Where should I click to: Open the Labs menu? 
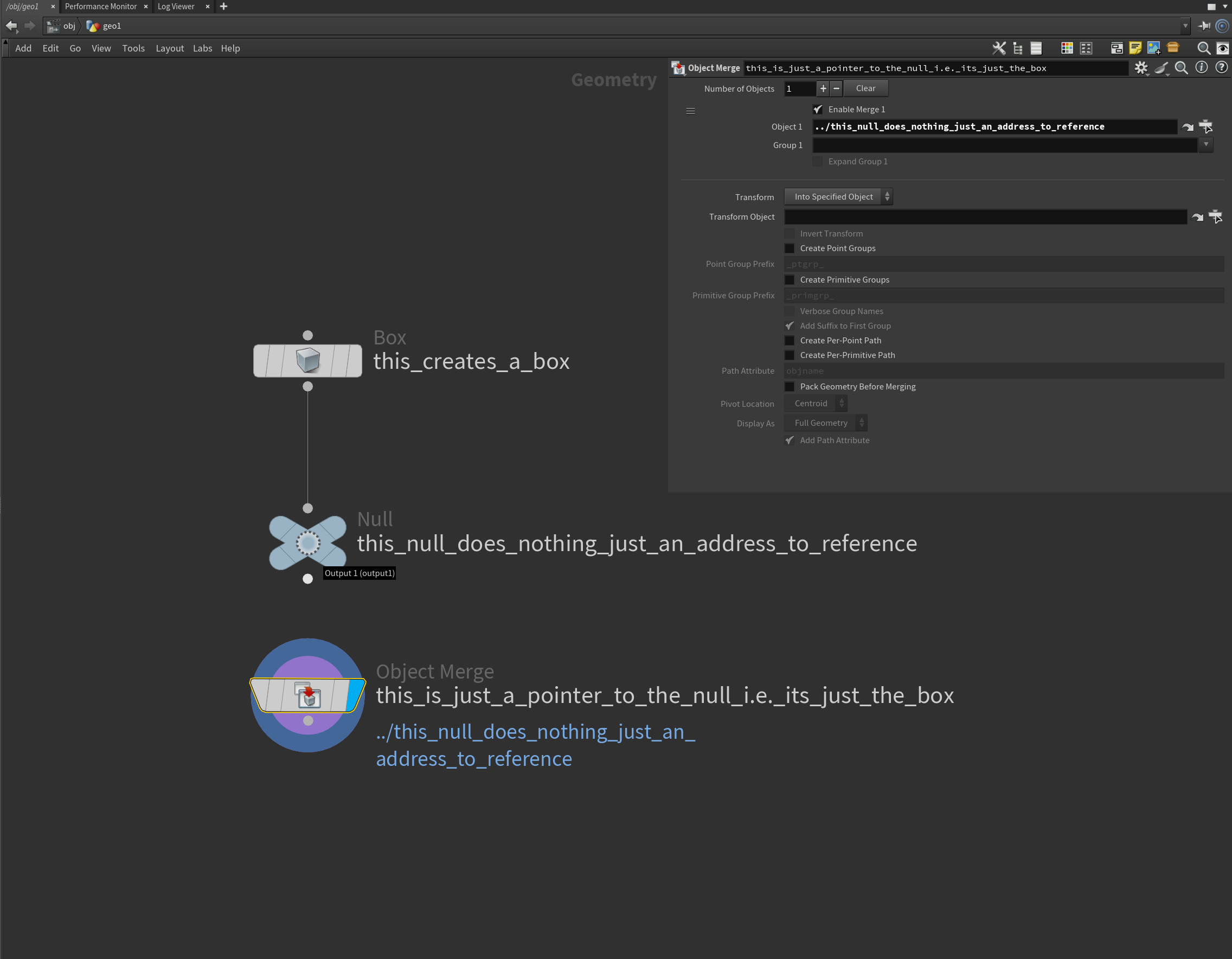tap(202, 48)
